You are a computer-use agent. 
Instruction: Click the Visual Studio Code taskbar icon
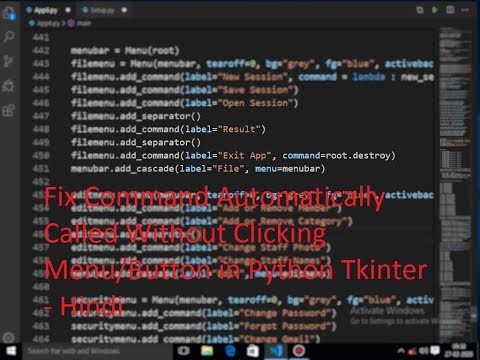(276, 351)
